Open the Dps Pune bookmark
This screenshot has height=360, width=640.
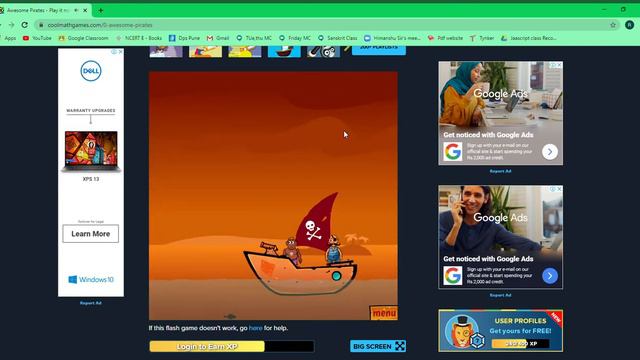tap(184, 38)
